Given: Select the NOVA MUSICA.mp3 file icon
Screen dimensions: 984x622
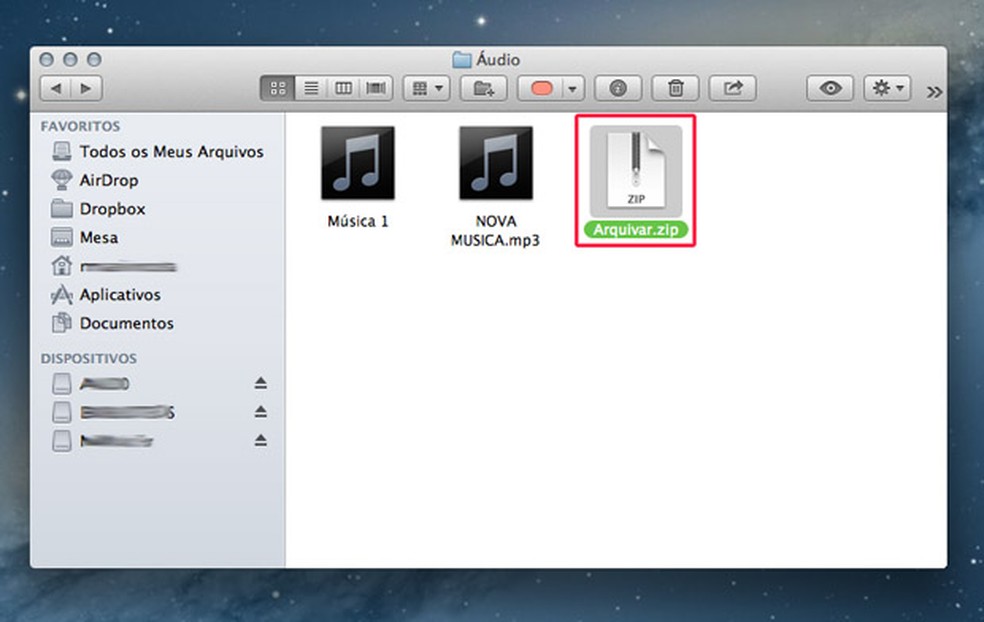Looking at the screenshot, I should click(x=496, y=163).
